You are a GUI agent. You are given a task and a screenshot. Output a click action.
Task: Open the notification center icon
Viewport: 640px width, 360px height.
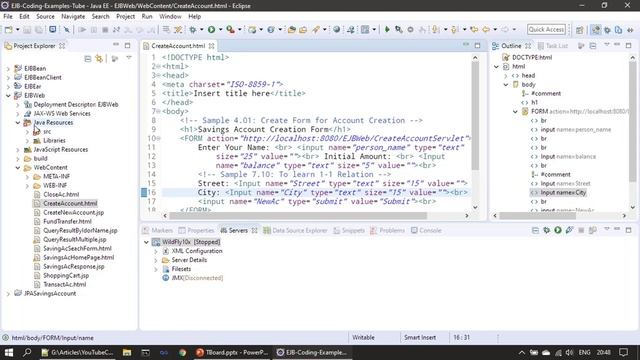point(623,352)
